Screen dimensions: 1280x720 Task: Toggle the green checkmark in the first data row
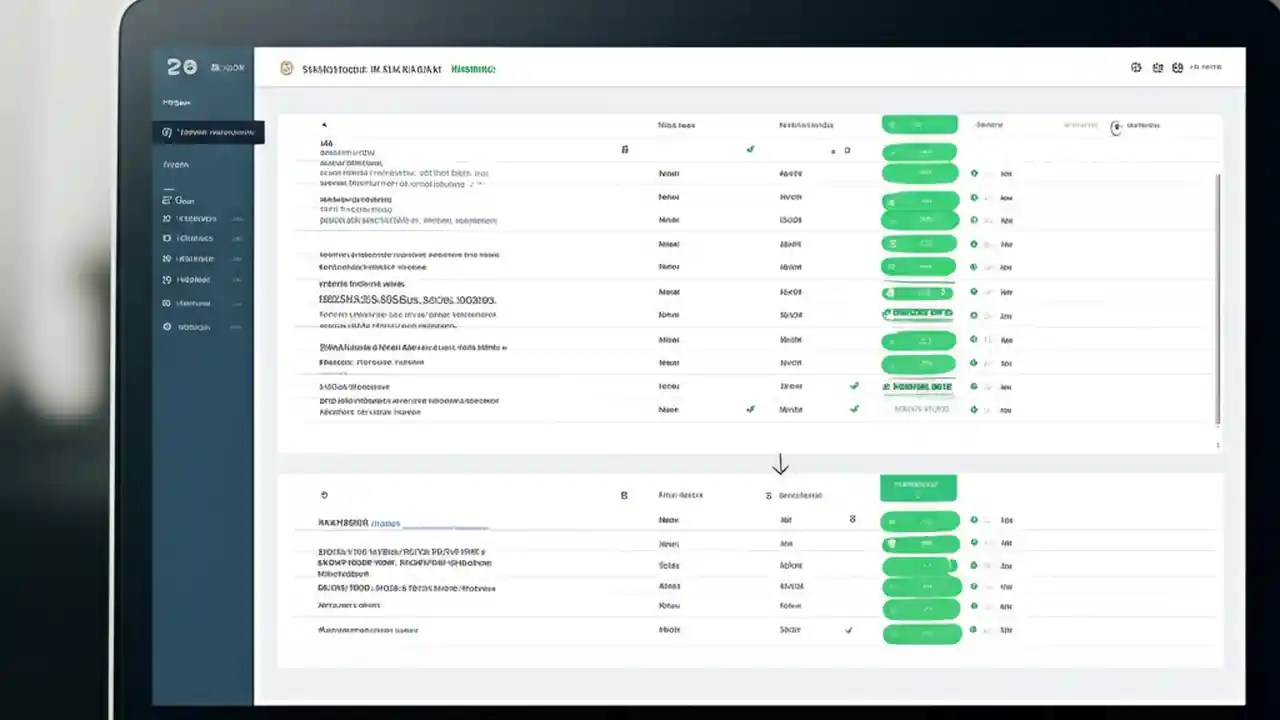click(750, 149)
